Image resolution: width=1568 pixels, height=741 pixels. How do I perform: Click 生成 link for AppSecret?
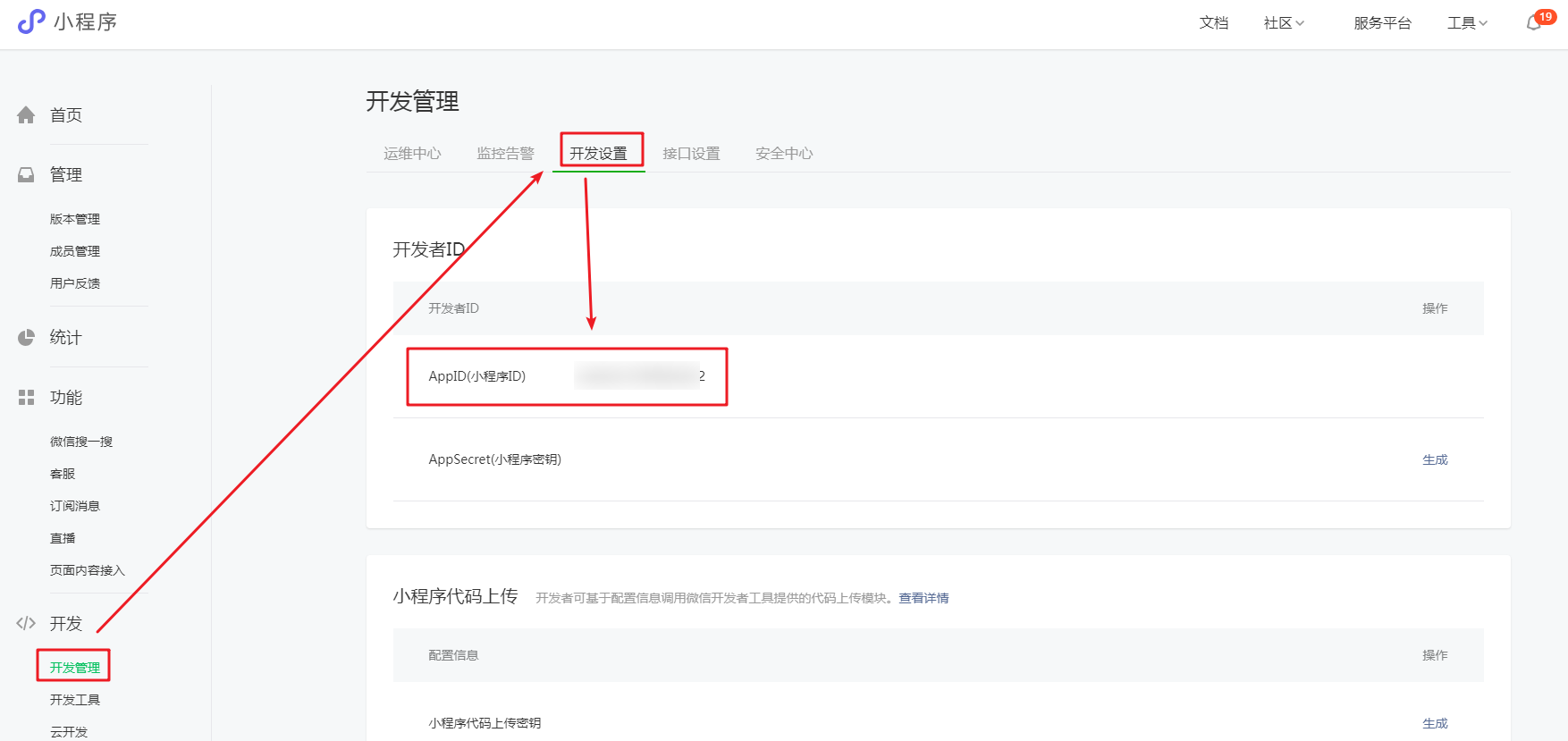coord(1435,459)
